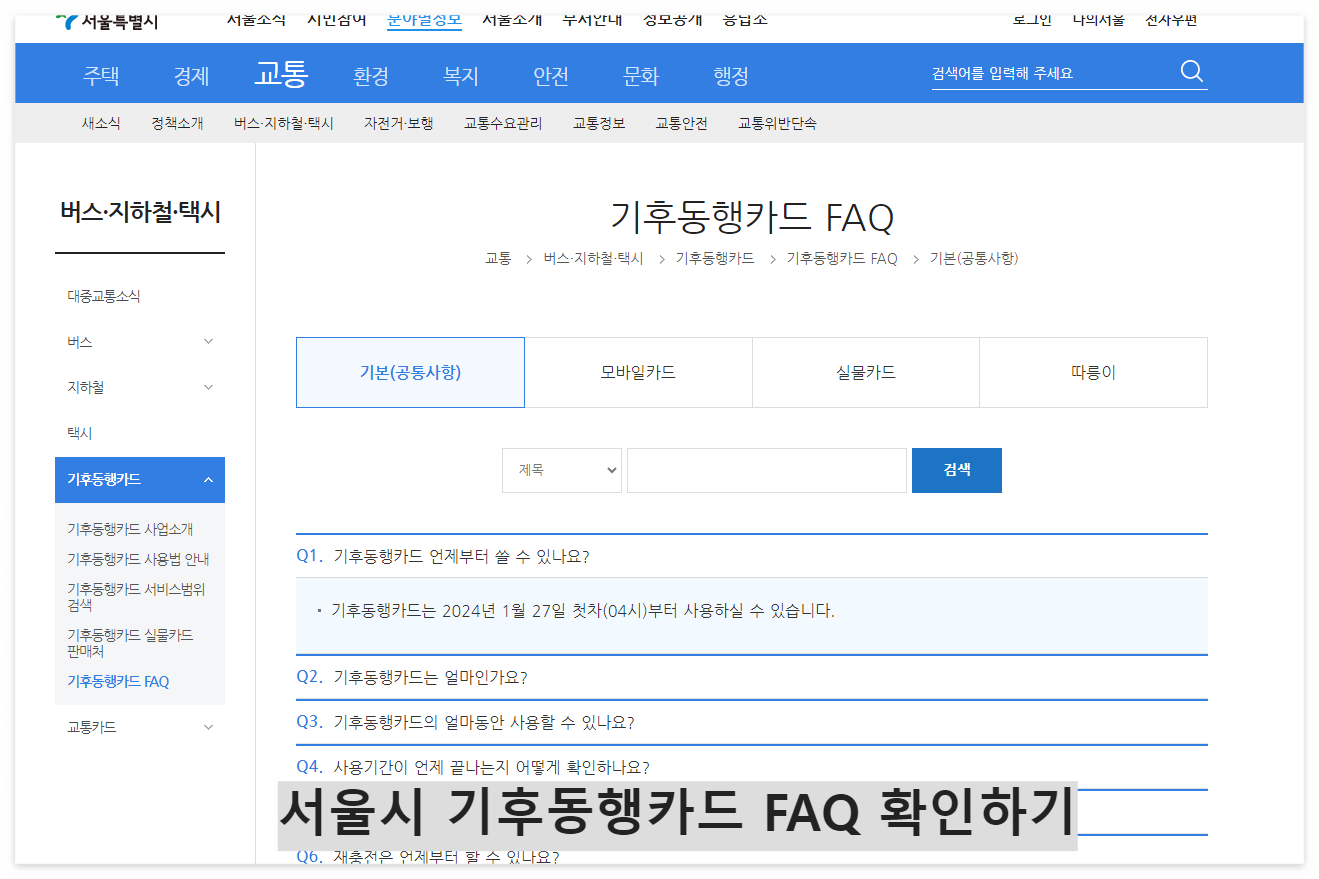The width and height of the screenshot is (1319, 879).
Task: Open the 행정 main menu
Action: (731, 76)
